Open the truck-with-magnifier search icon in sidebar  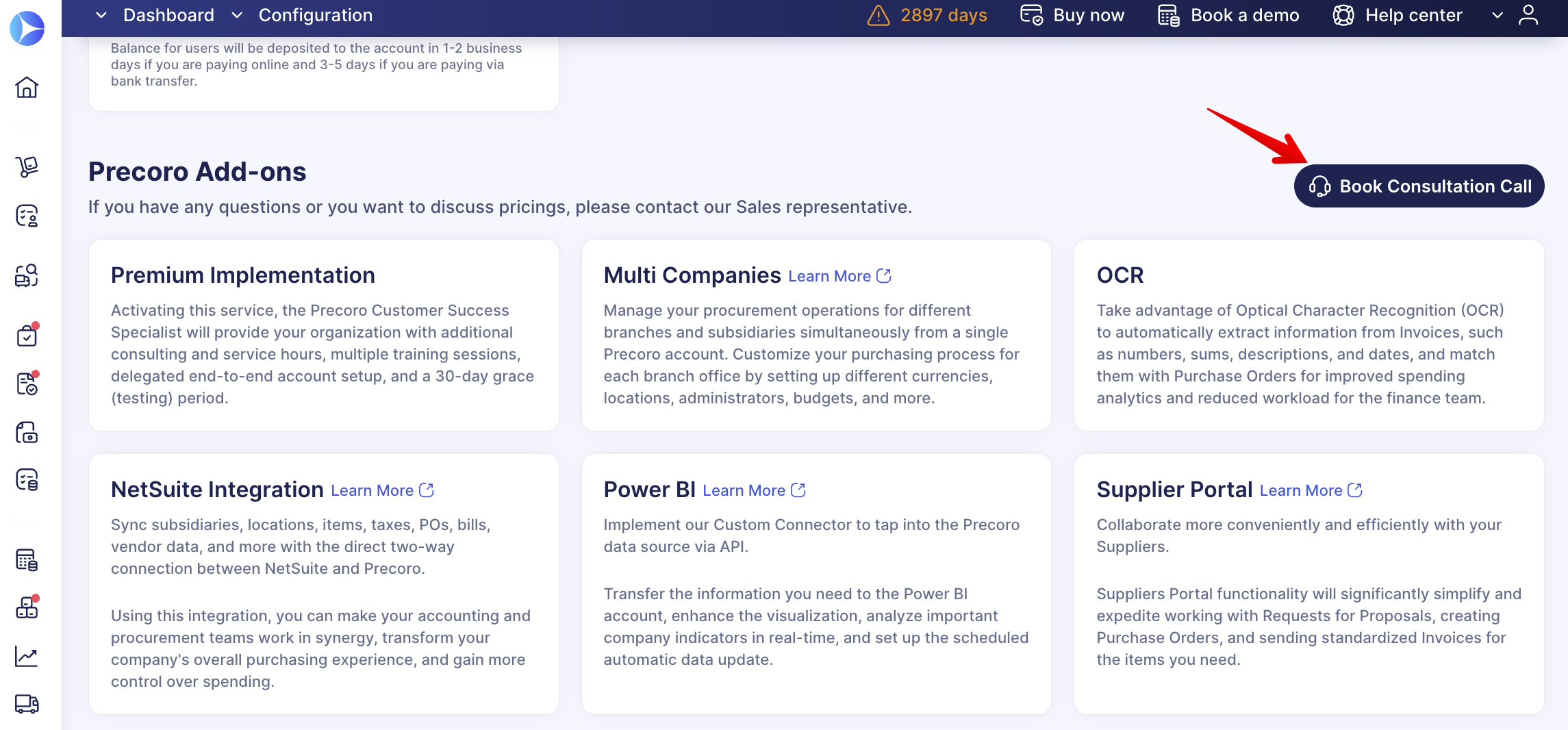(27, 275)
